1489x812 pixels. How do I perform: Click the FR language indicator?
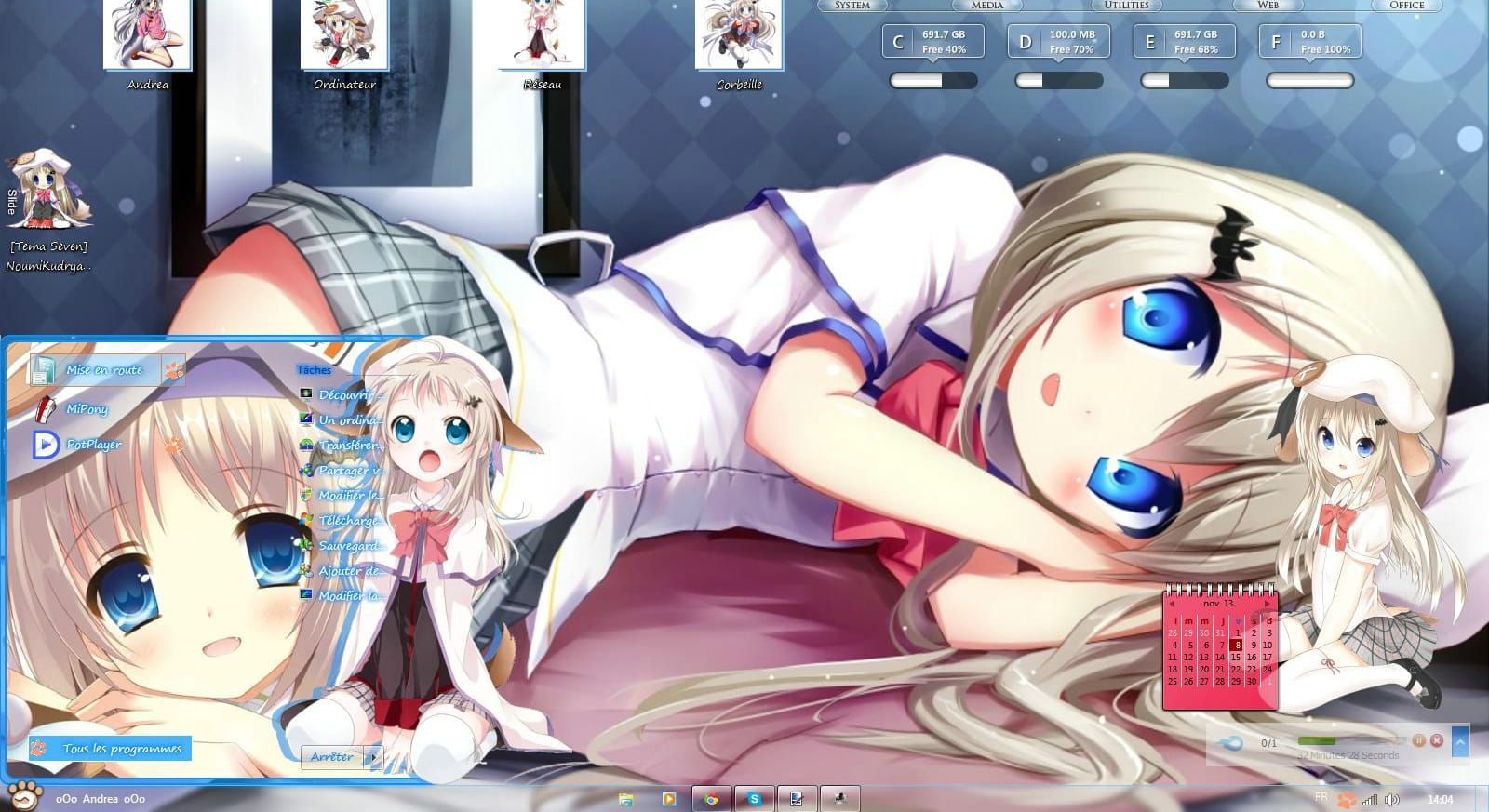tap(1321, 797)
